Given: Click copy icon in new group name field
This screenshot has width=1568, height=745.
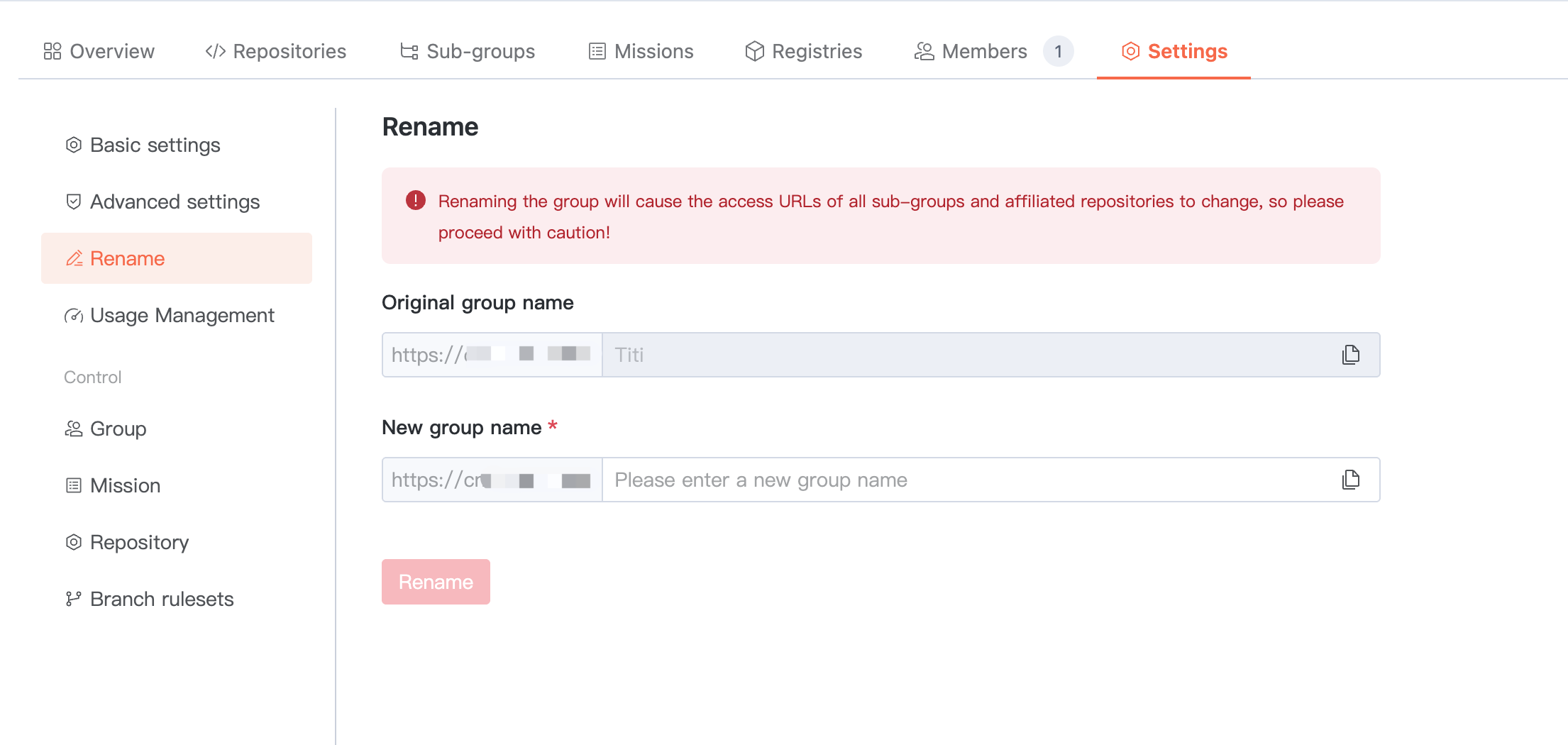Looking at the screenshot, I should coord(1350,480).
